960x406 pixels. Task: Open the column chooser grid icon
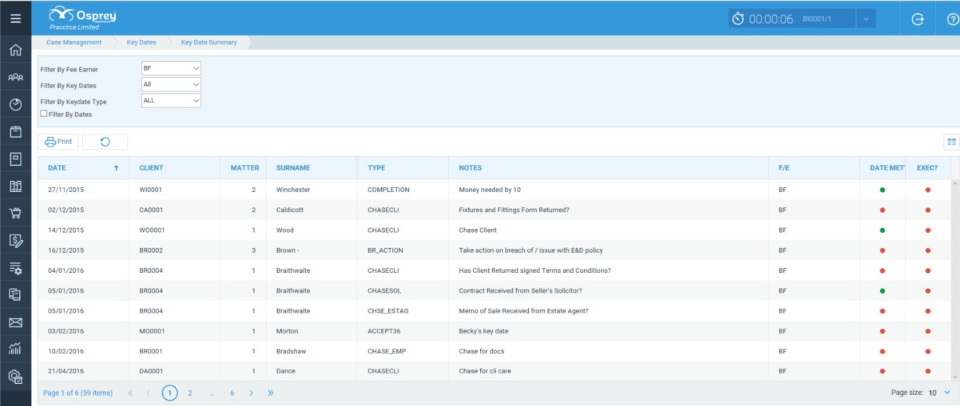click(x=951, y=142)
